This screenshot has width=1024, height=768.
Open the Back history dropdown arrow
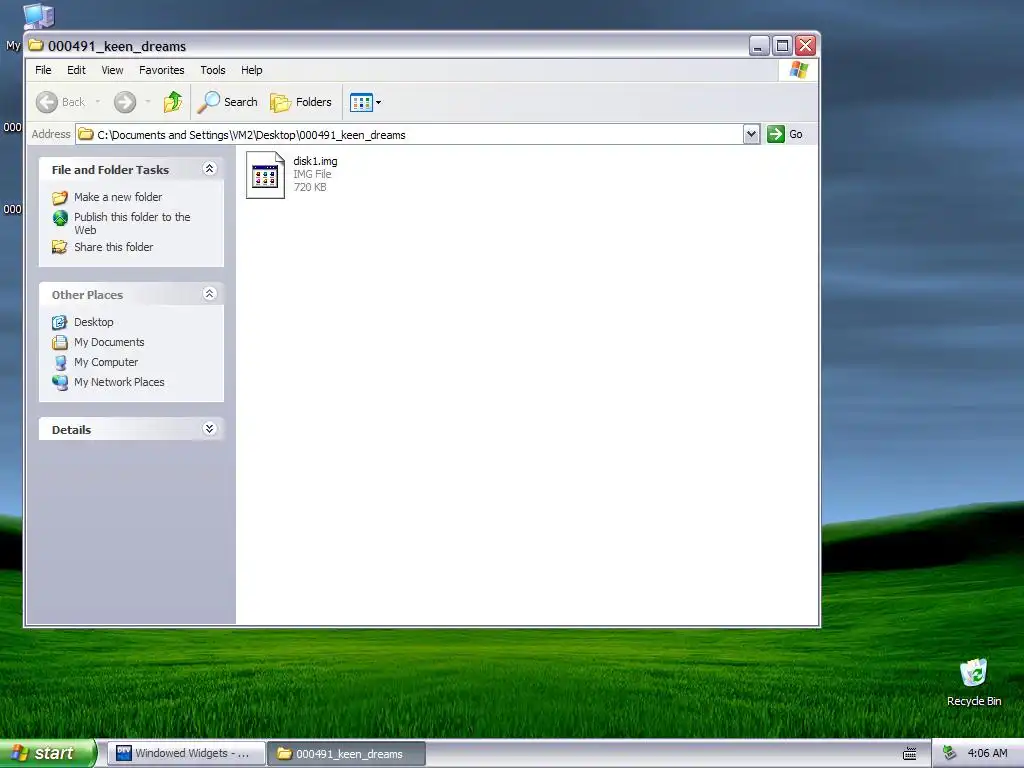pos(98,102)
